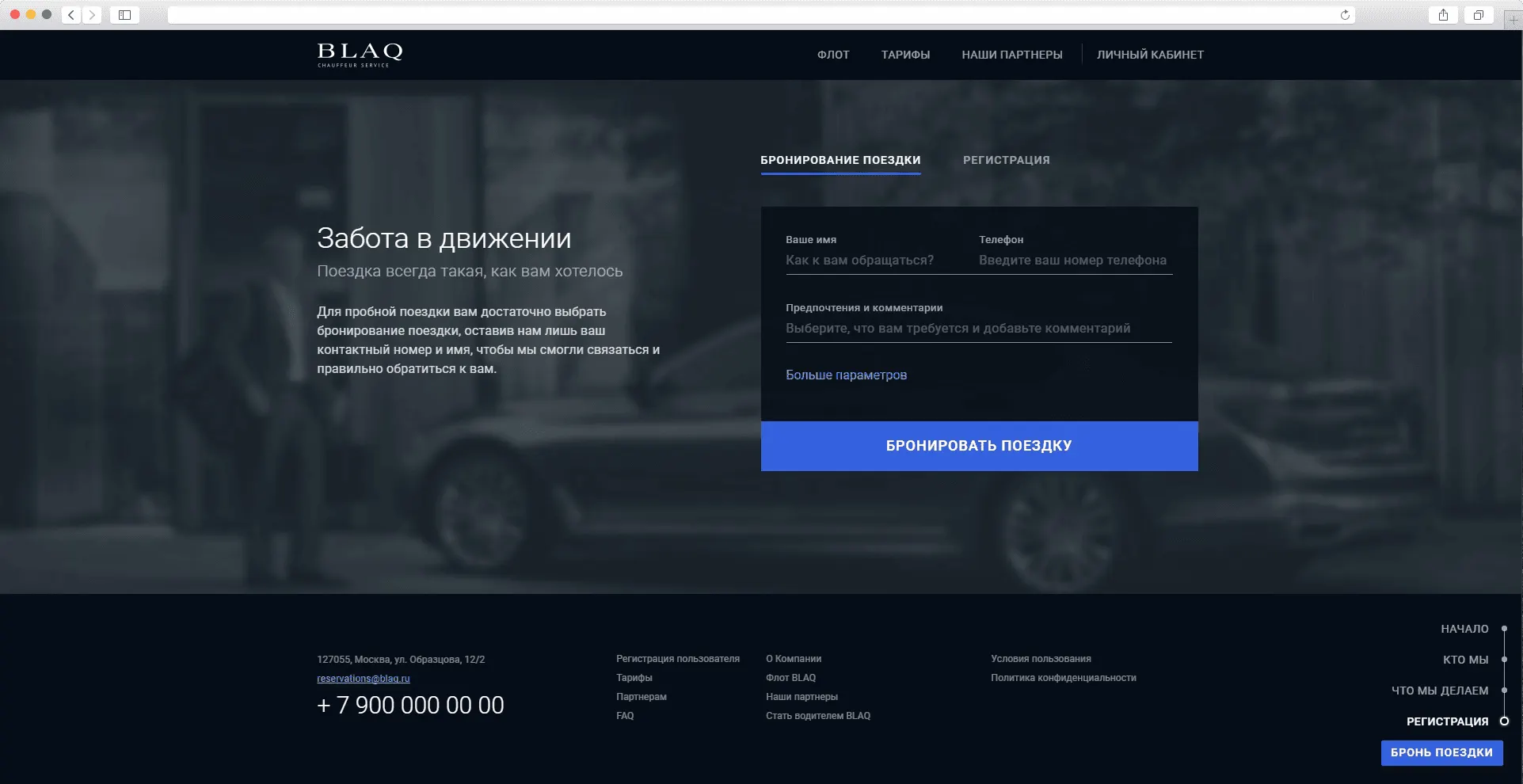Toggle the browser sidebar icon

pos(124,15)
